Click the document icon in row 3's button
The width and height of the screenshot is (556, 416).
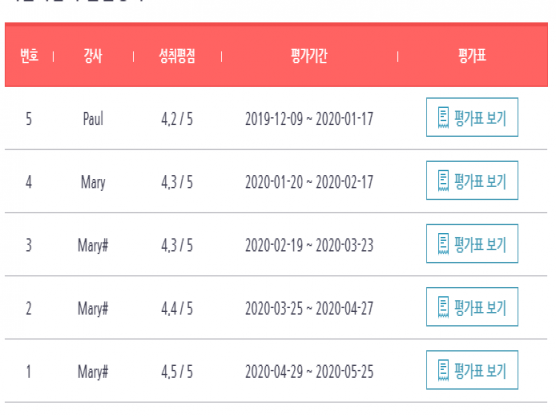443,244
